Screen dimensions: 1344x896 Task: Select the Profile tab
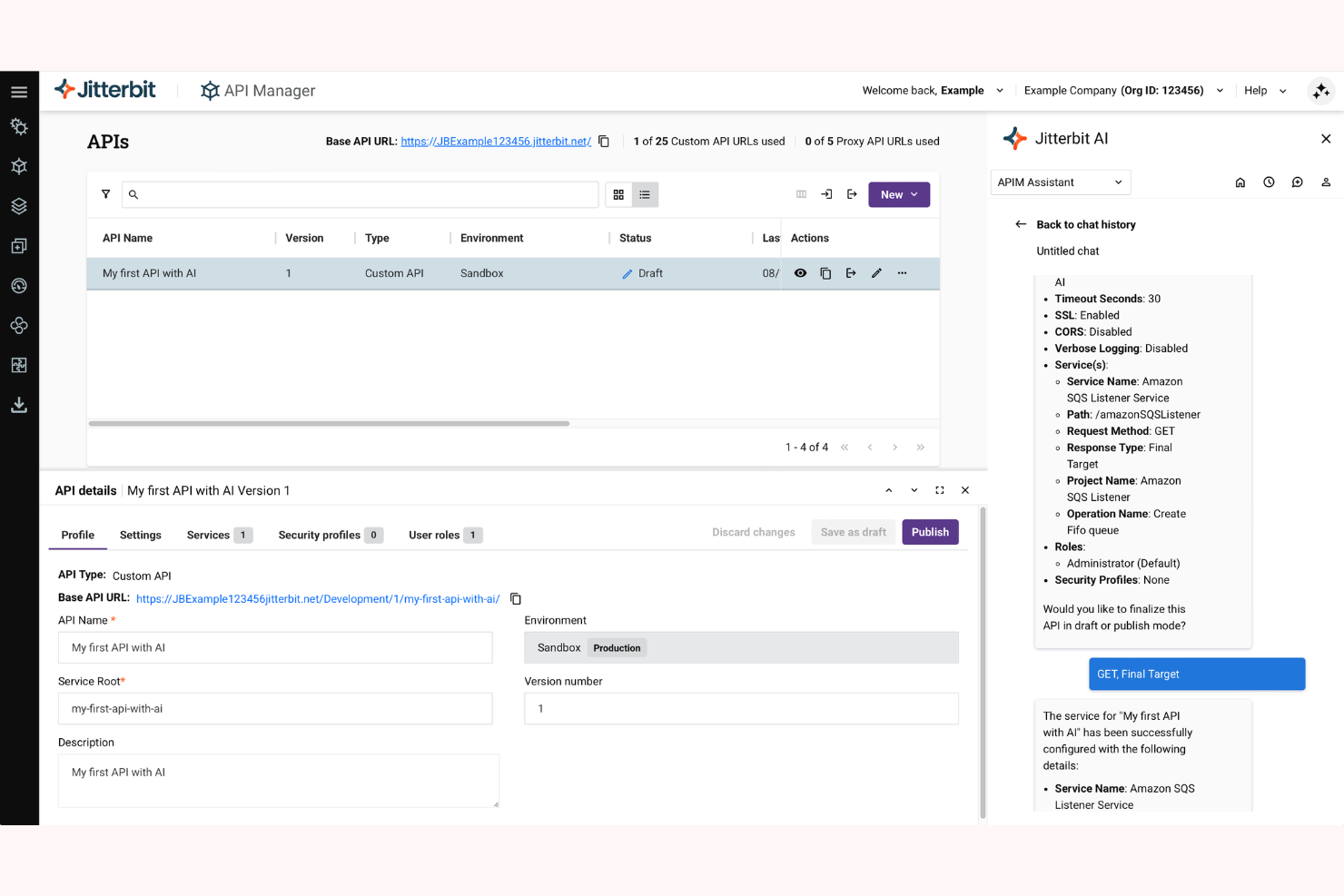click(78, 535)
